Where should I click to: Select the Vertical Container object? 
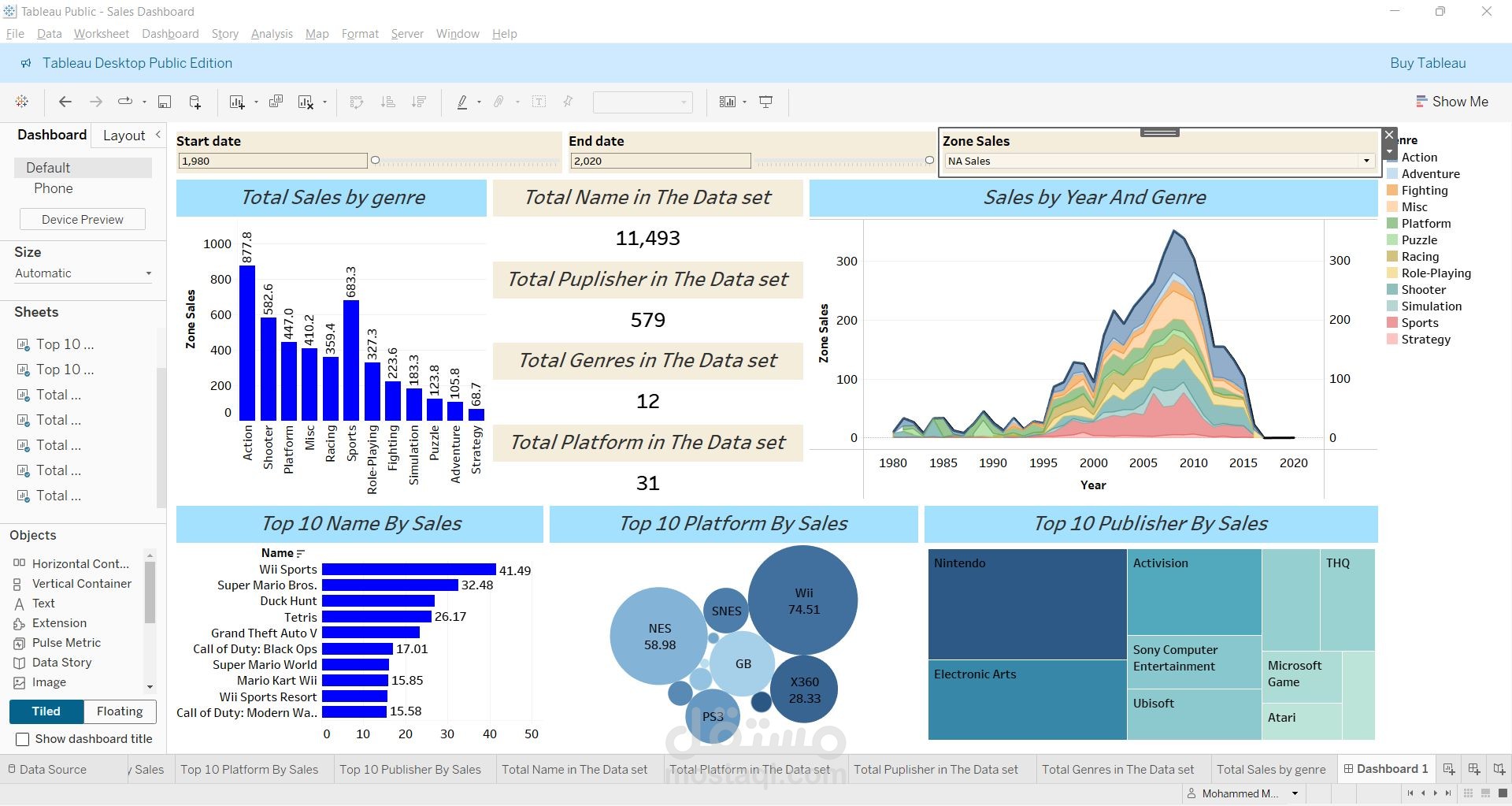pos(72,584)
